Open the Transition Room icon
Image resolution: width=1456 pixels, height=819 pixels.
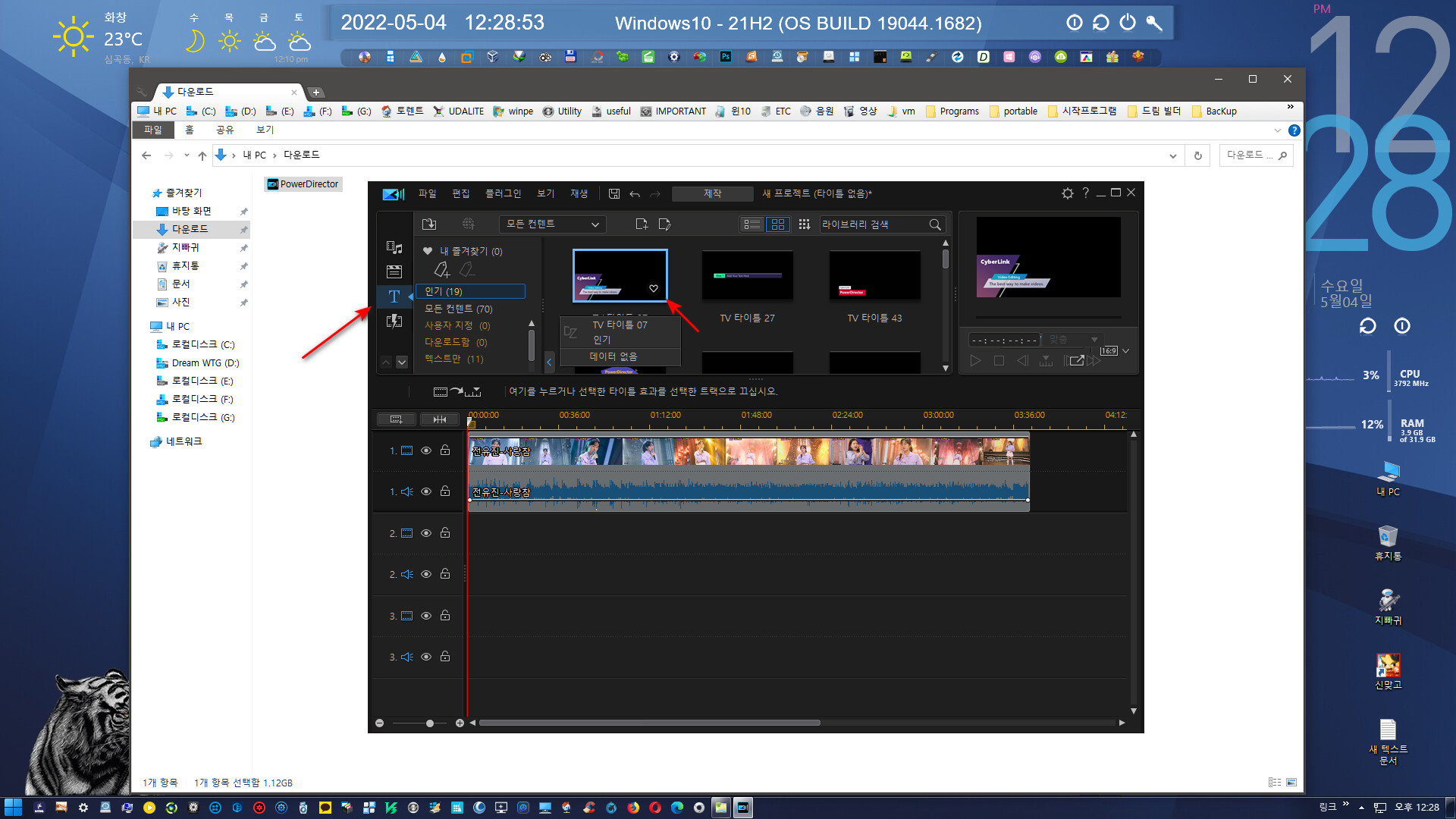point(394,322)
